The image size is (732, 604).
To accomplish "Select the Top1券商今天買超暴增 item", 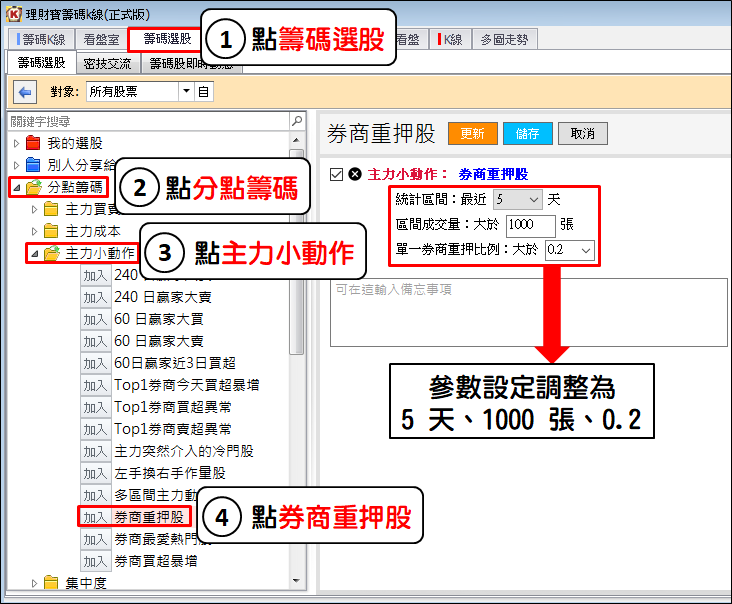I will [x=187, y=385].
